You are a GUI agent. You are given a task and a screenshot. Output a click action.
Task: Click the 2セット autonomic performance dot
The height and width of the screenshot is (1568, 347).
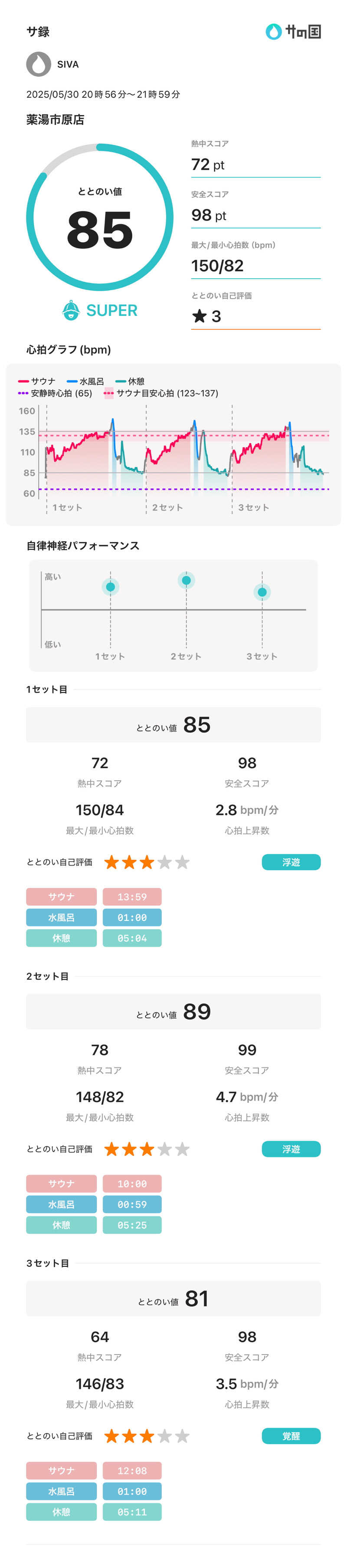[x=186, y=581]
